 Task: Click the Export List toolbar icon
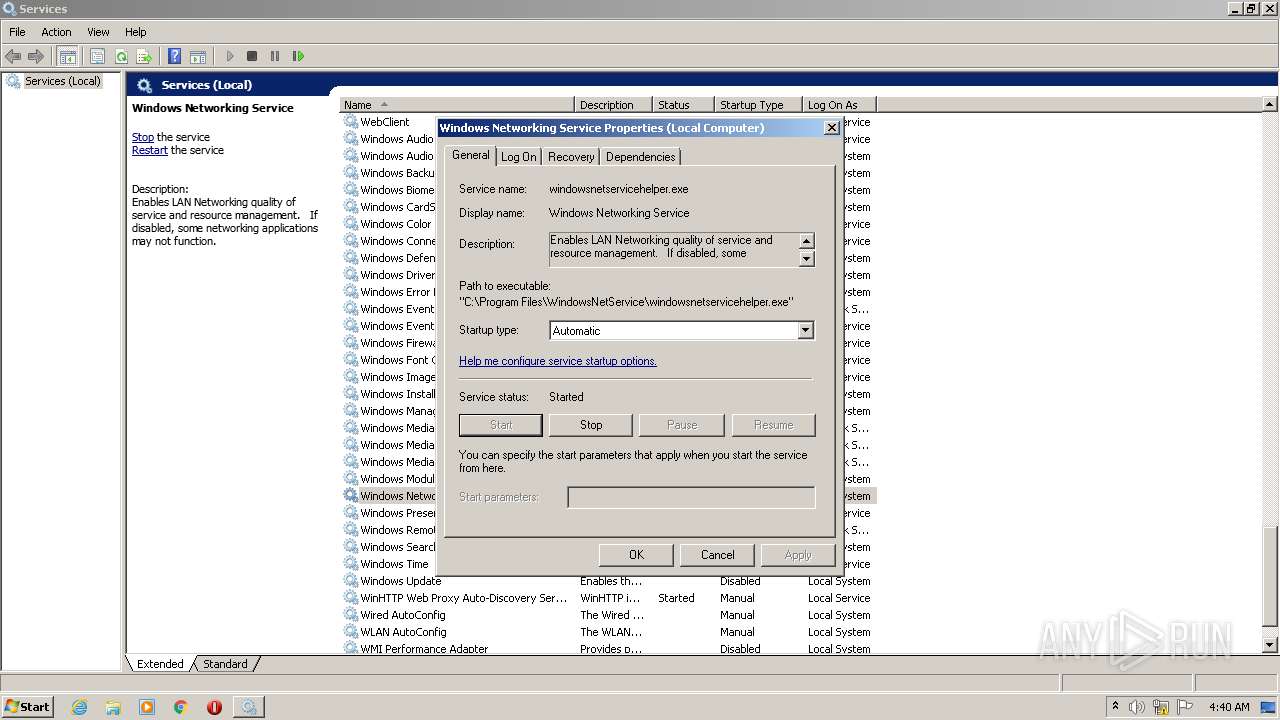click(144, 56)
